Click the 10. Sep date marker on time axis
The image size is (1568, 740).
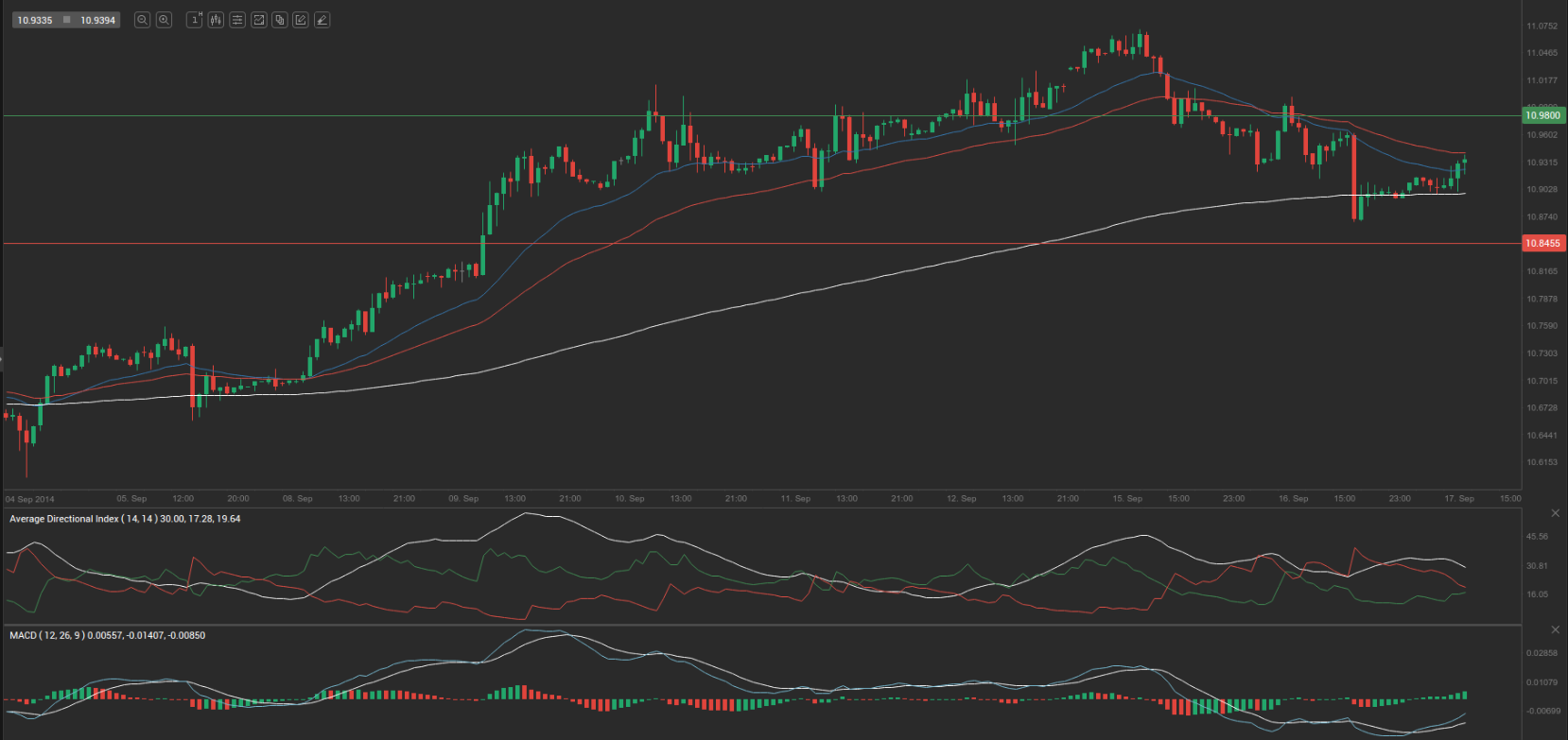[x=630, y=498]
